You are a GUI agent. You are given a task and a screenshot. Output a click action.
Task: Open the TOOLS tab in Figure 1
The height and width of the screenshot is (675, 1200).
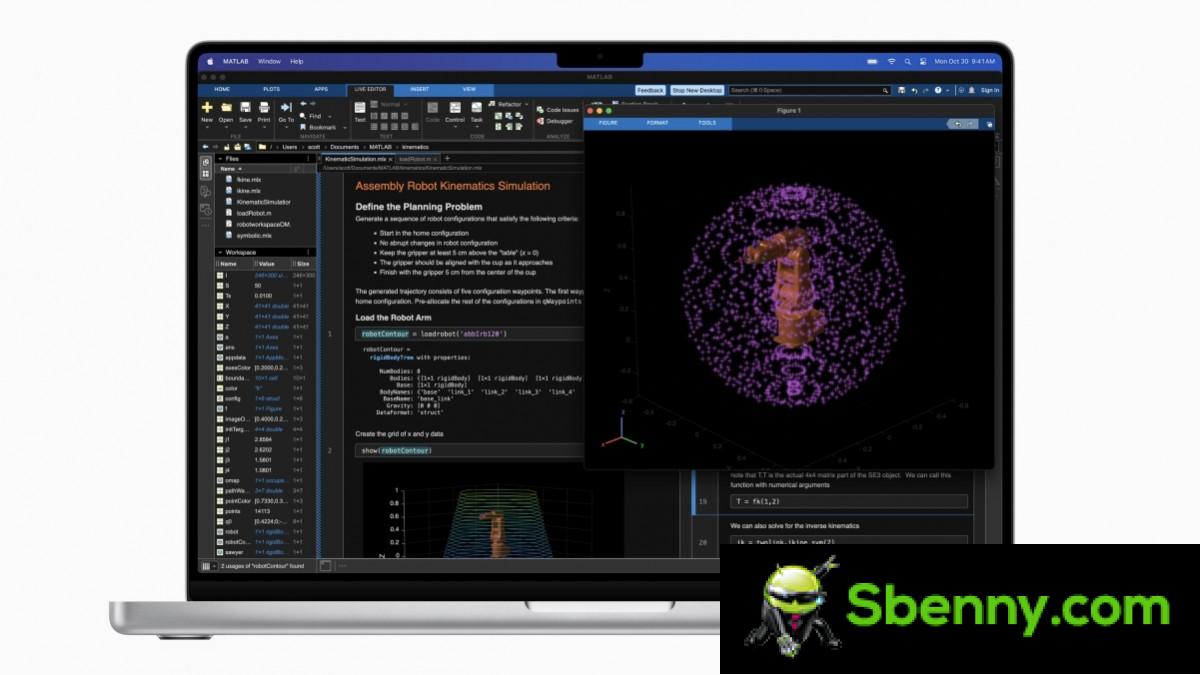click(x=707, y=123)
